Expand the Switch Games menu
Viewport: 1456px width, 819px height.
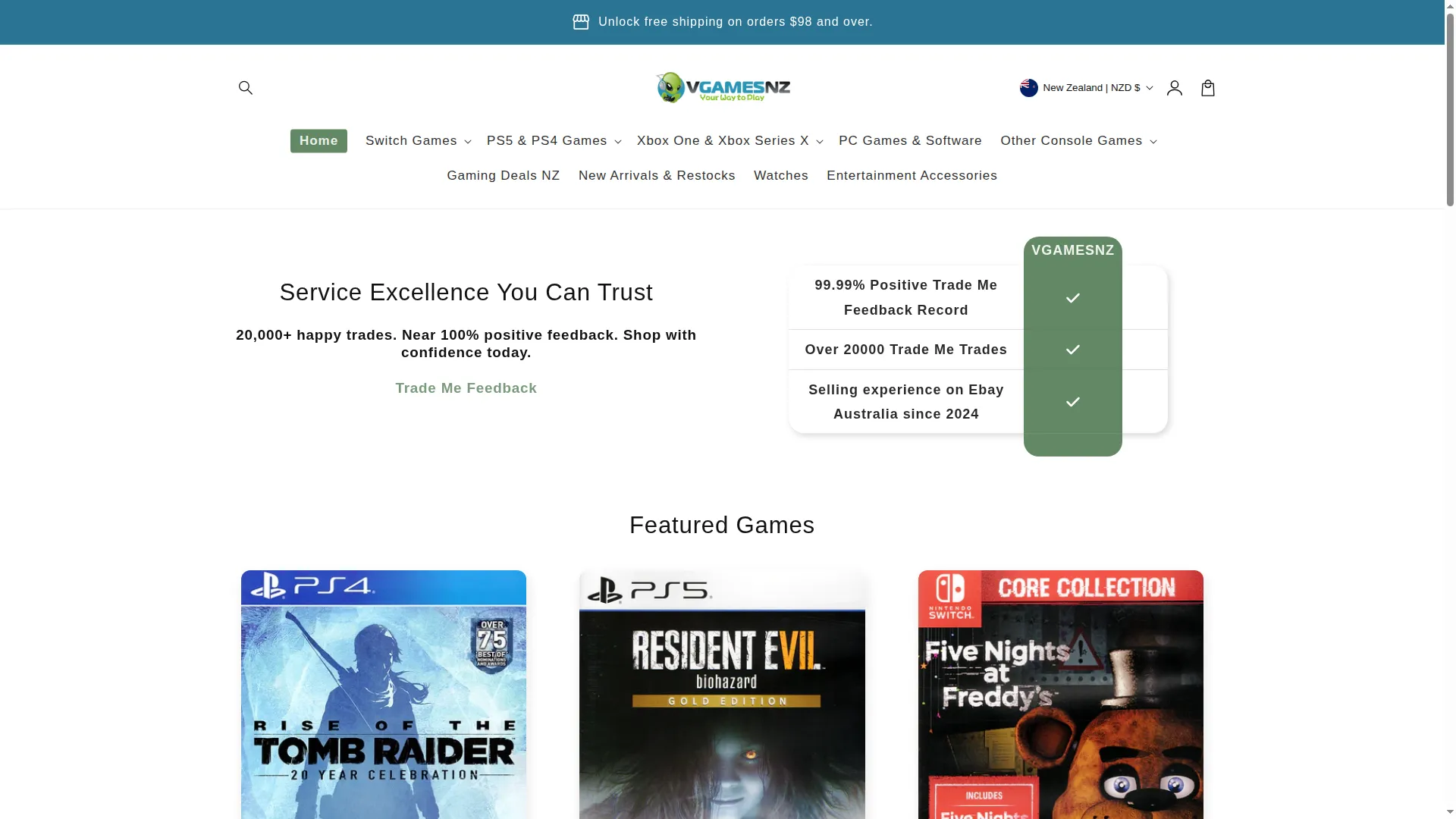(418, 141)
